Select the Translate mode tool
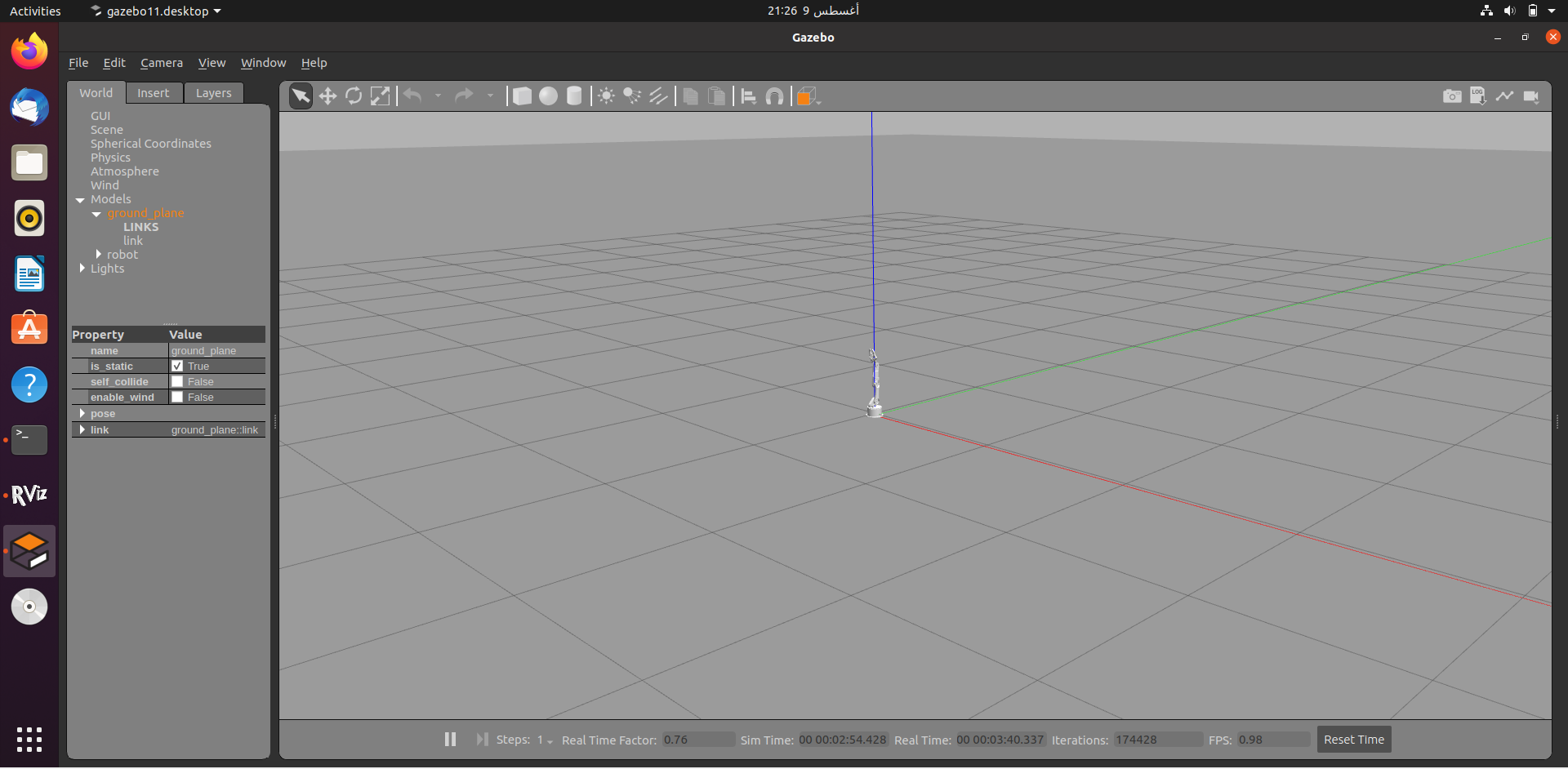The image size is (1568, 769). pos(327,96)
